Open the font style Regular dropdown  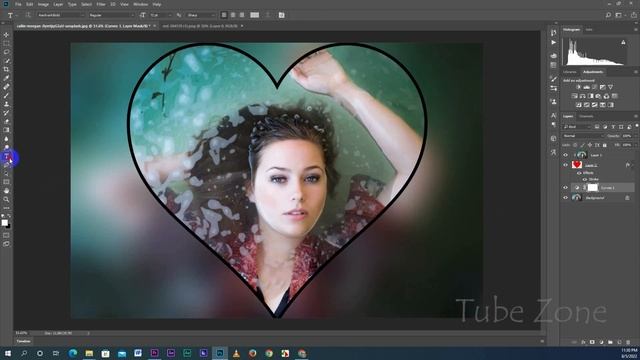click(111, 15)
